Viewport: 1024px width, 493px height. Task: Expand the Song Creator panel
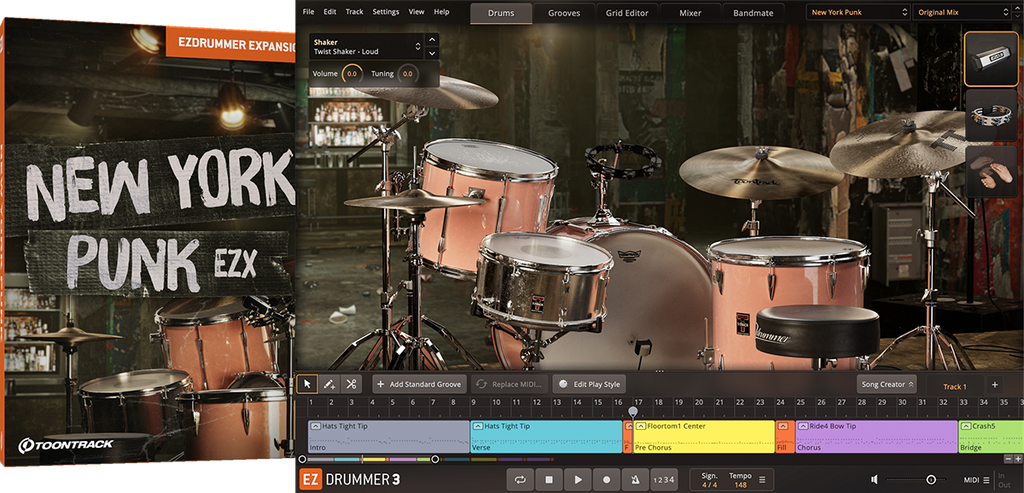pos(887,384)
